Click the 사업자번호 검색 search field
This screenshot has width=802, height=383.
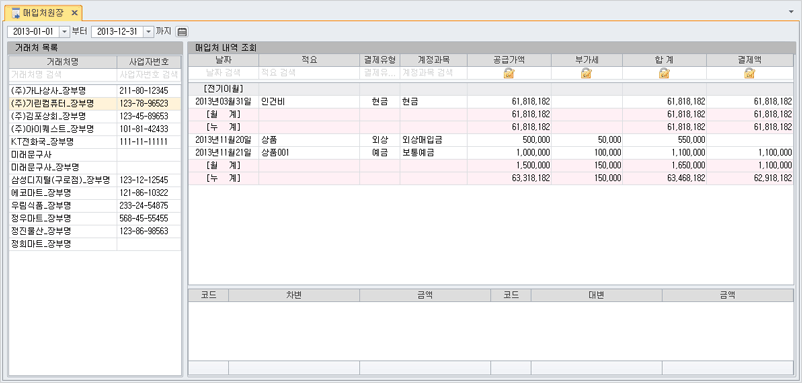pos(149,74)
